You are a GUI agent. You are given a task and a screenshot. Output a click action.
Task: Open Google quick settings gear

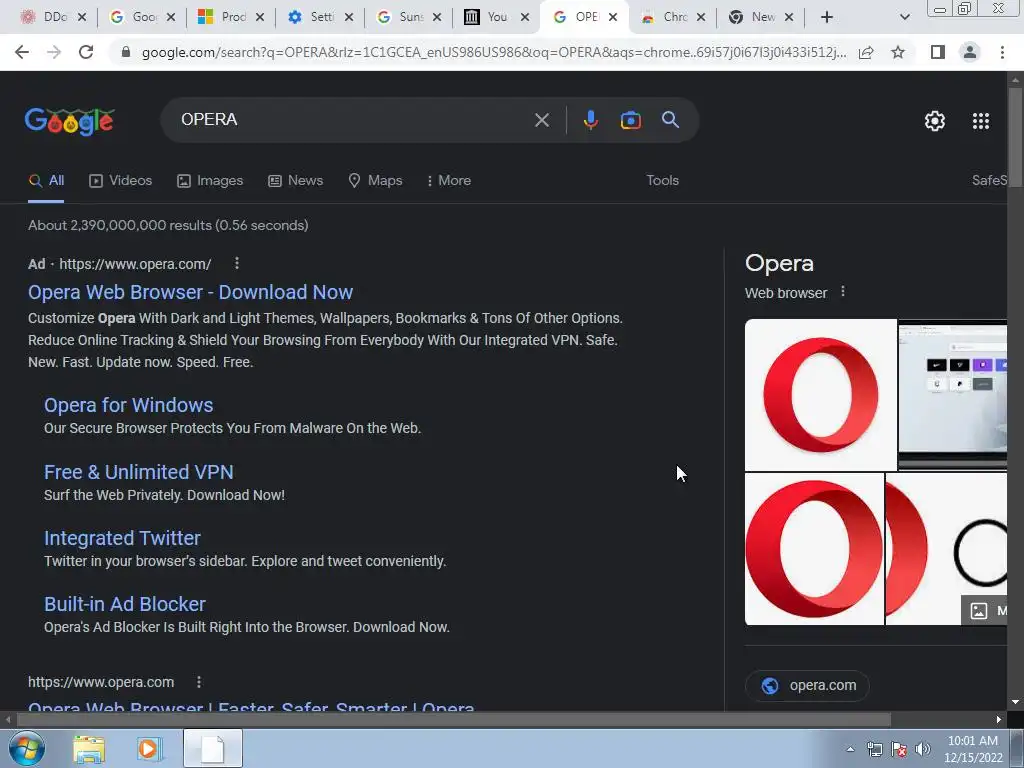point(935,121)
